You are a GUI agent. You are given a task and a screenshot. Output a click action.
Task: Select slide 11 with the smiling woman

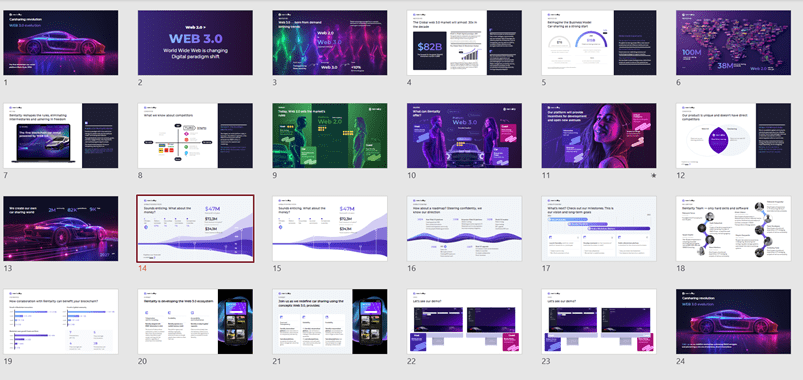(x=599, y=136)
